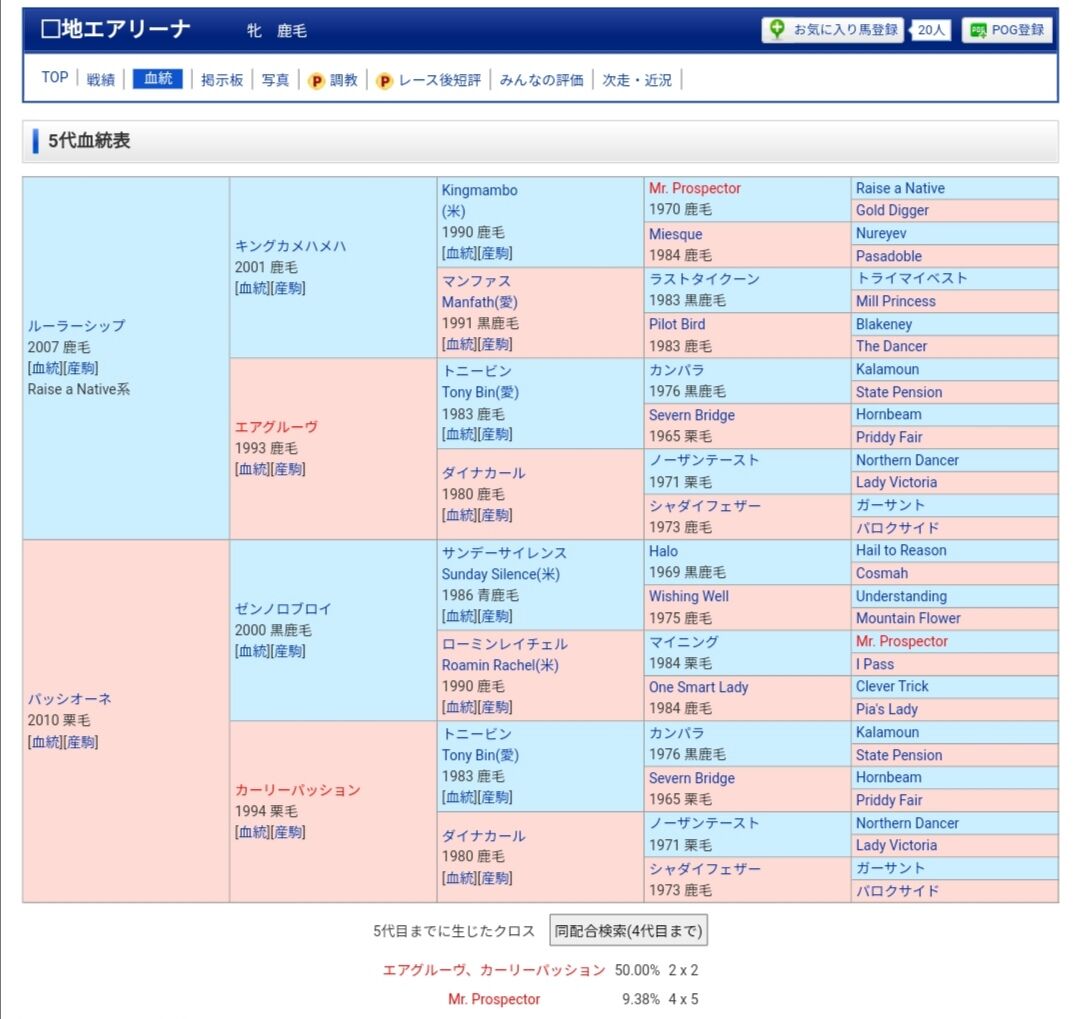This screenshot has height=1019, width=1080.
Task: Click the green favorite-horse registration icon
Action: click(x=777, y=30)
